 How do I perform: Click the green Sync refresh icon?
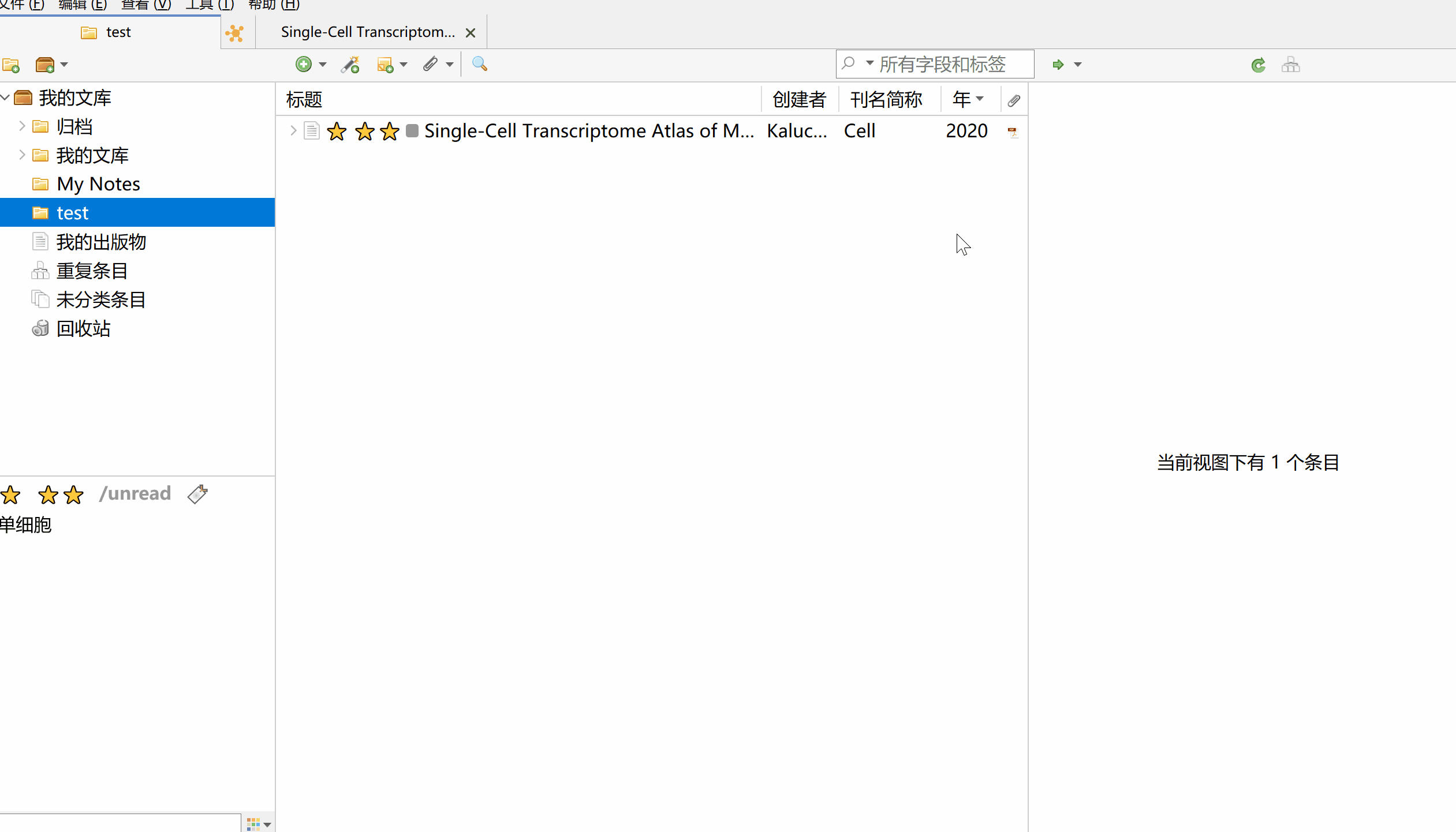1259,65
